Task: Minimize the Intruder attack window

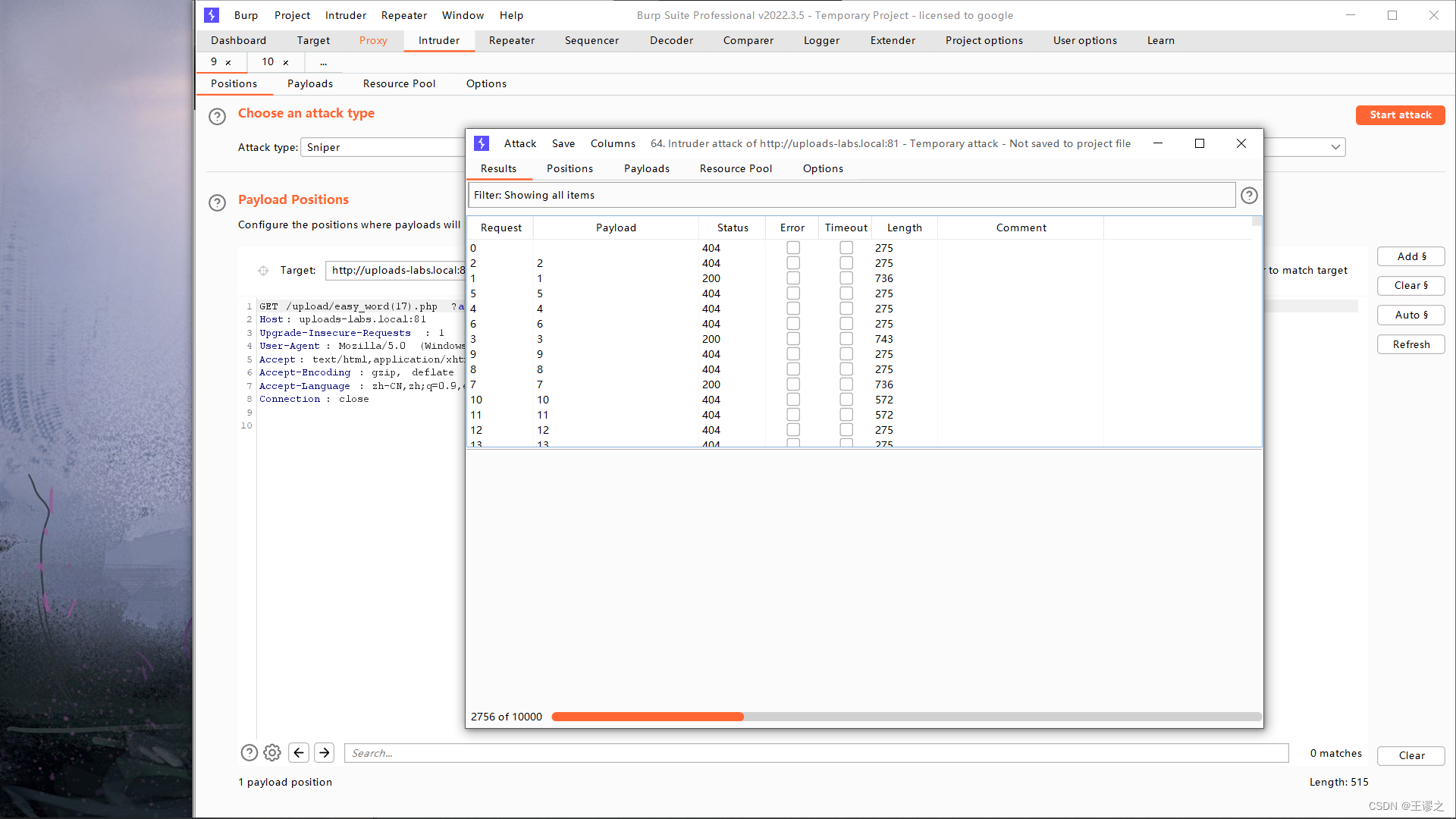Action: [x=1158, y=143]
